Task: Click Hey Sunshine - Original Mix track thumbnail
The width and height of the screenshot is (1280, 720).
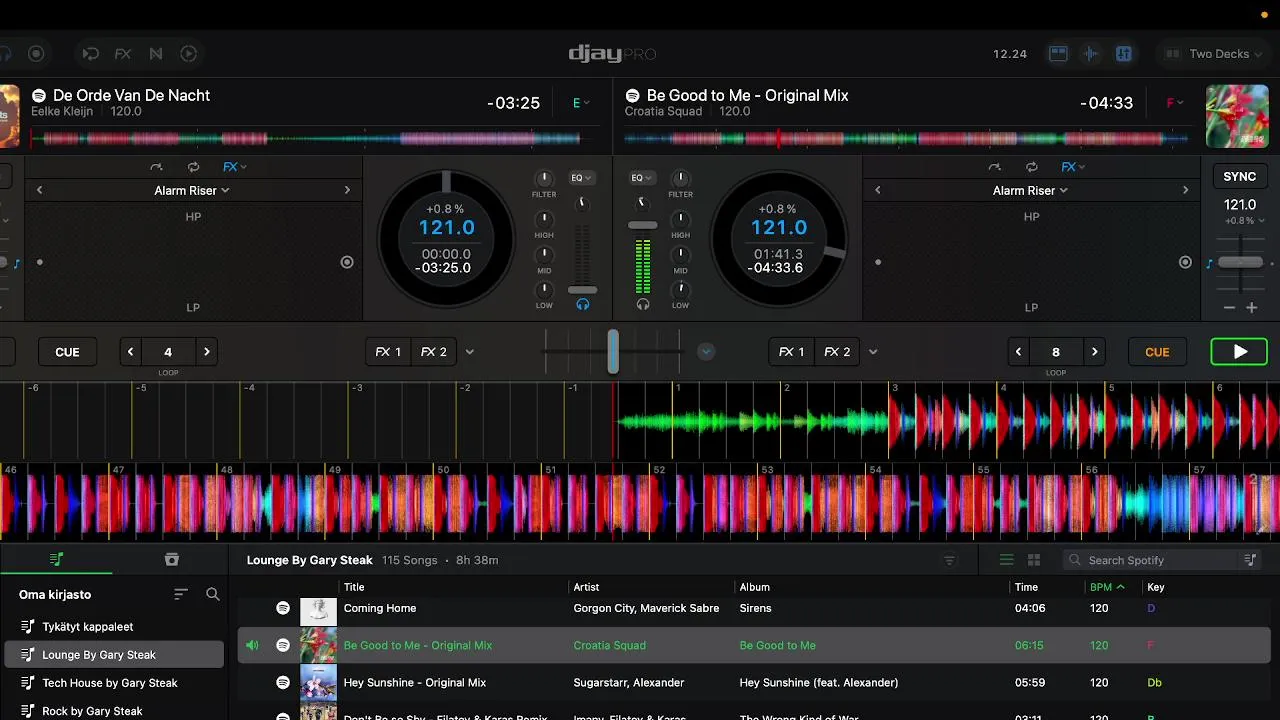Action: tap(319, 683)
